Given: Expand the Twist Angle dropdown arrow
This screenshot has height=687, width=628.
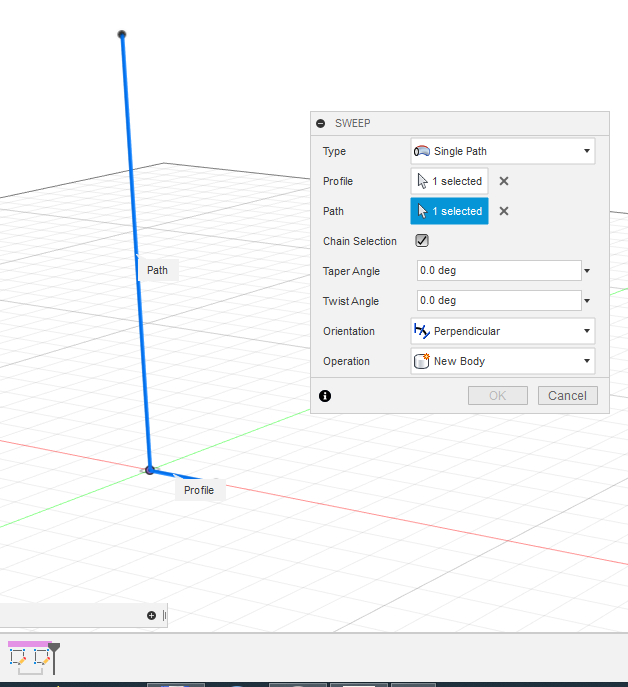Looking at the screenshot, I should click(587, 301).
